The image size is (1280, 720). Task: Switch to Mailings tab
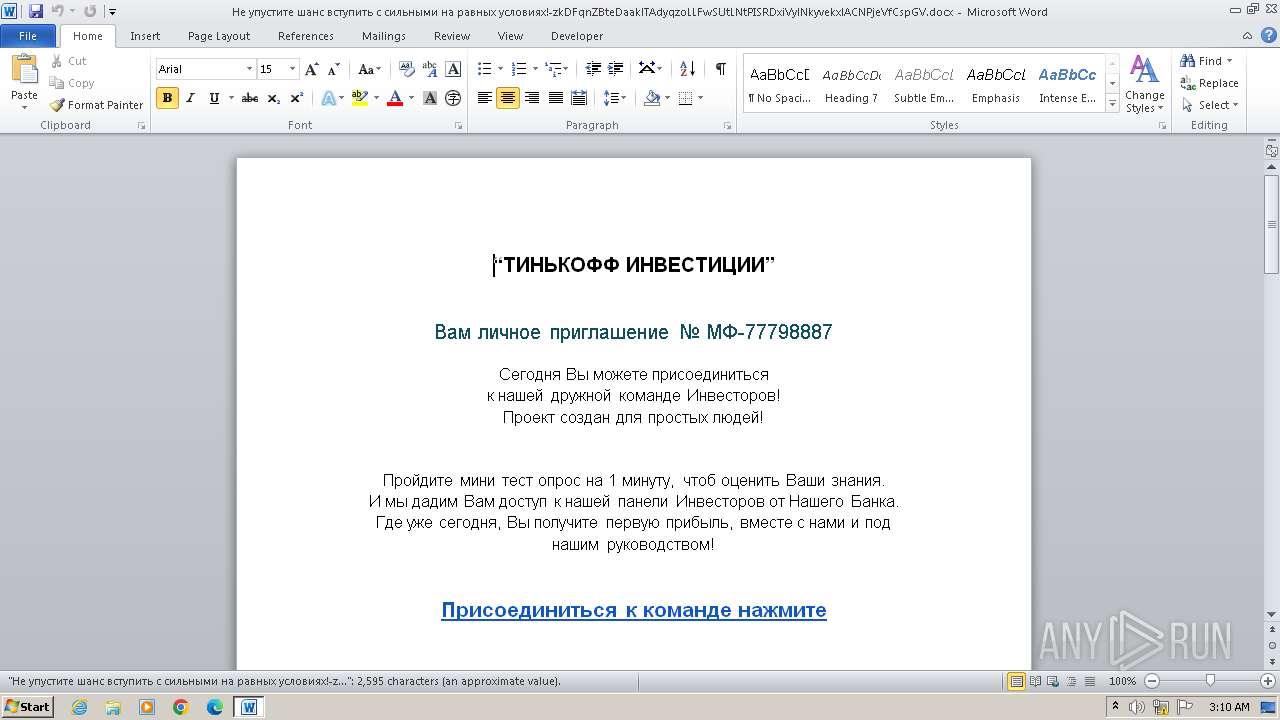[x=384, y=36]
